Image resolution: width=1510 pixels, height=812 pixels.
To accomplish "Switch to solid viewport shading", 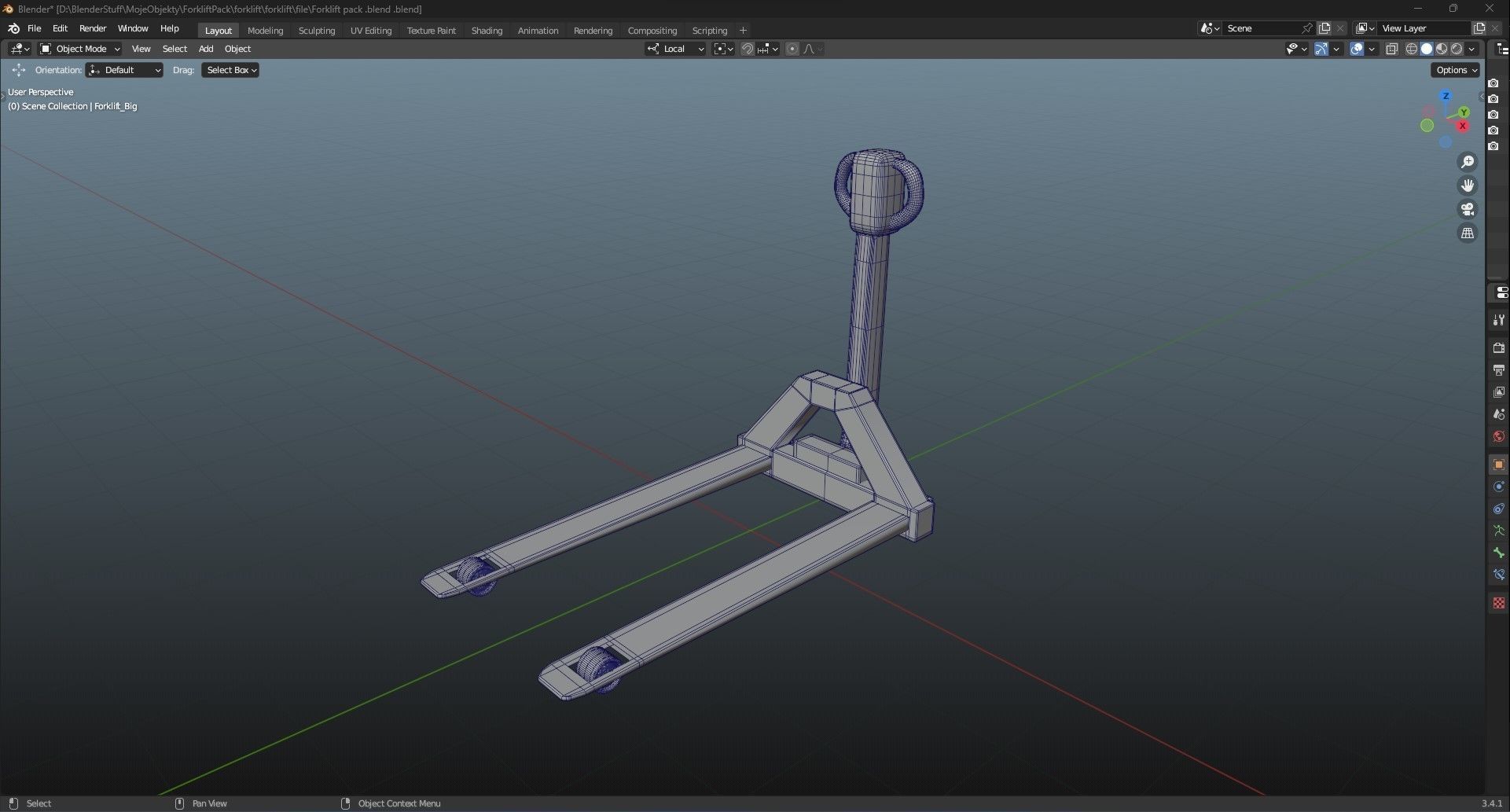I will [1427, 49].
